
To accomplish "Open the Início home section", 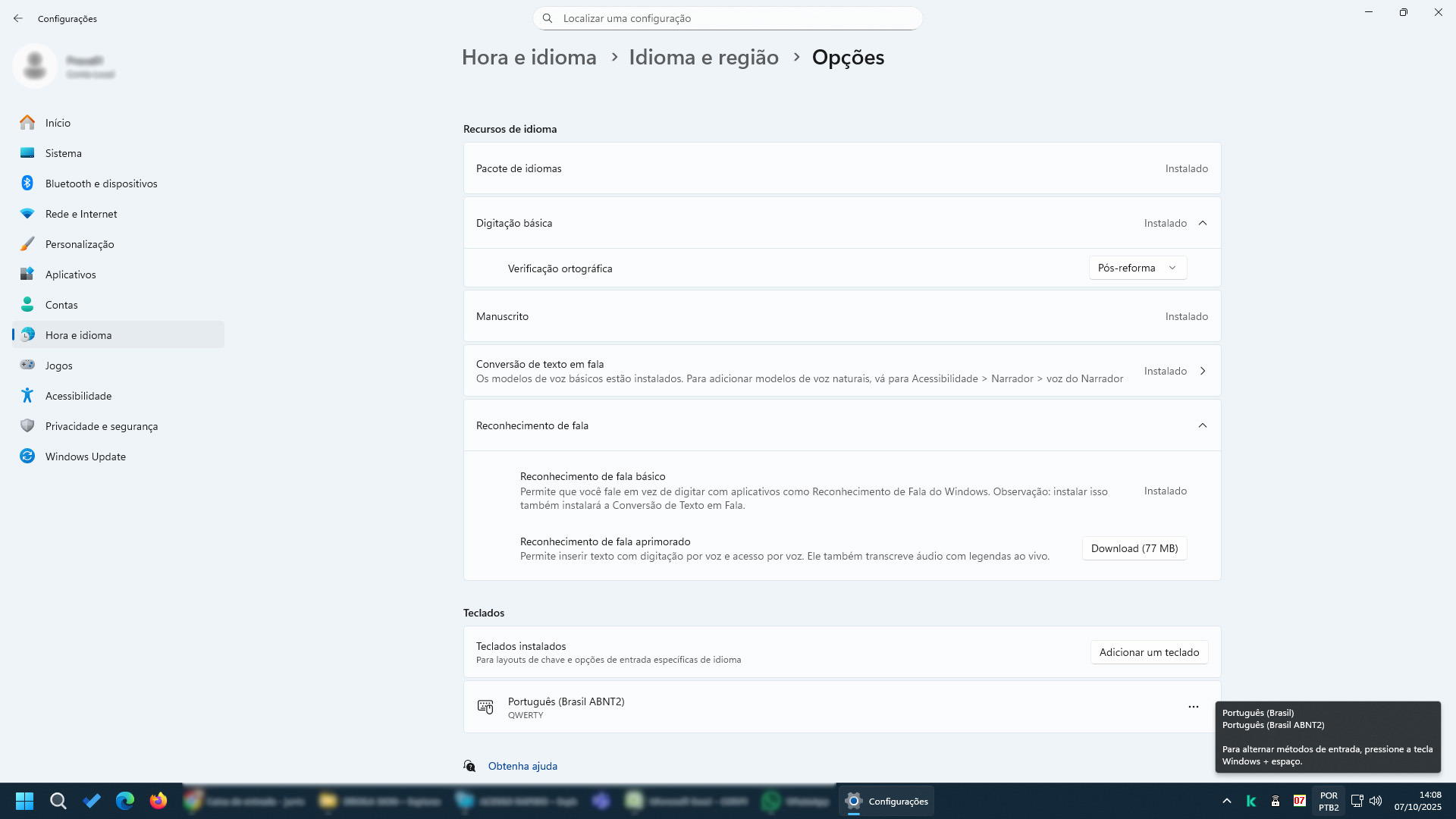I will (118, 123).
